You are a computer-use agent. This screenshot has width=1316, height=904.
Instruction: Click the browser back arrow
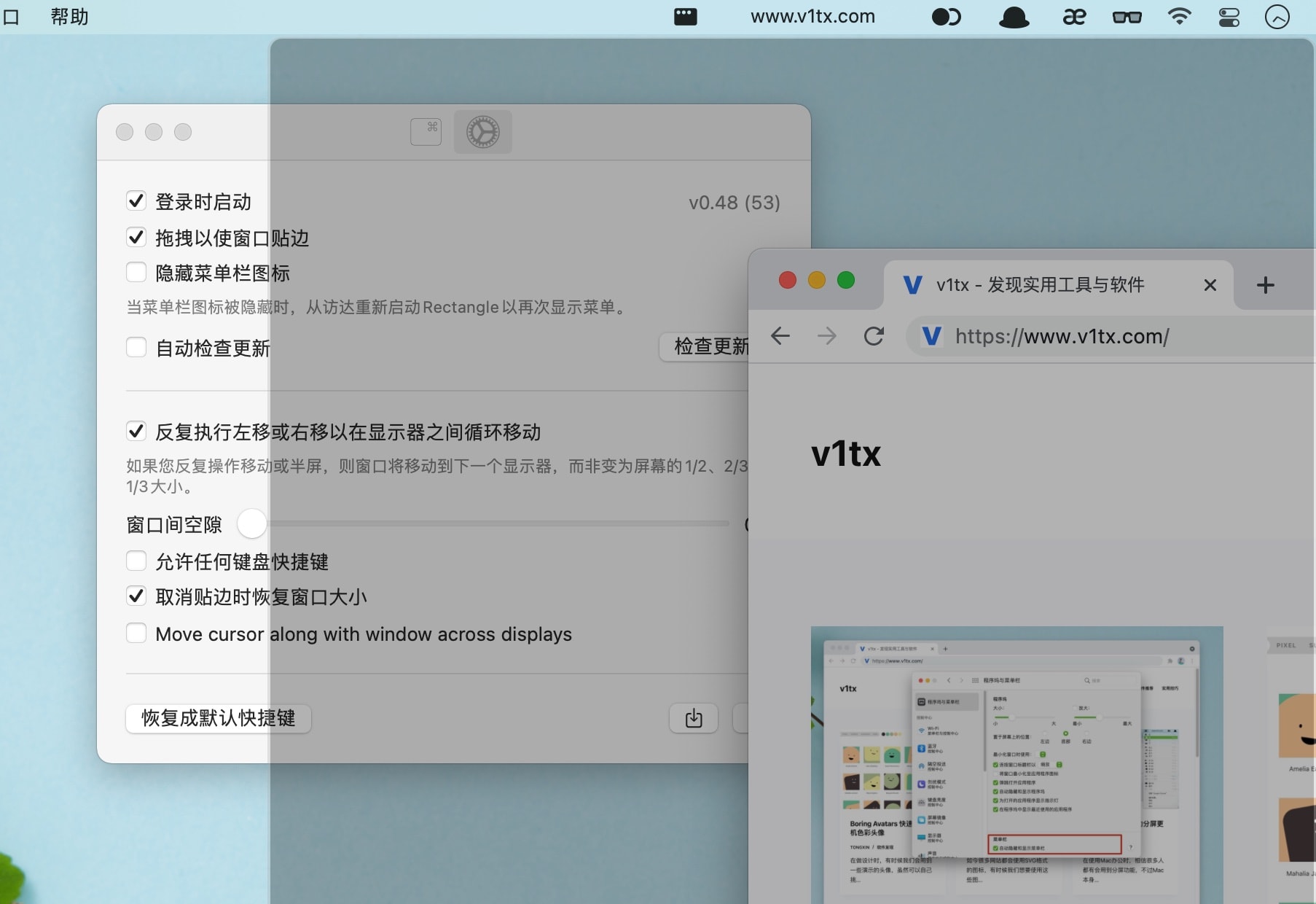coord(780,336)
